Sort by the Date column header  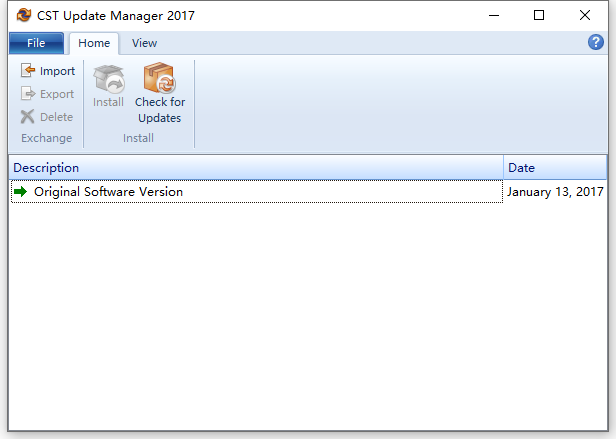tap(555, 168)
